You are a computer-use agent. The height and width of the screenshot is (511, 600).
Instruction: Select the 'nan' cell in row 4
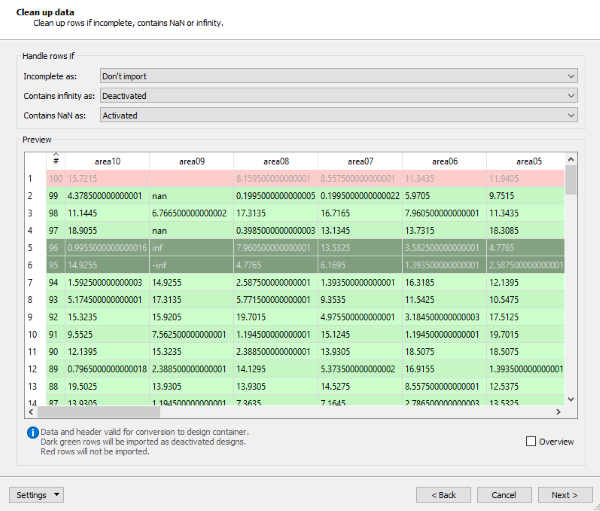pos(192,230)
